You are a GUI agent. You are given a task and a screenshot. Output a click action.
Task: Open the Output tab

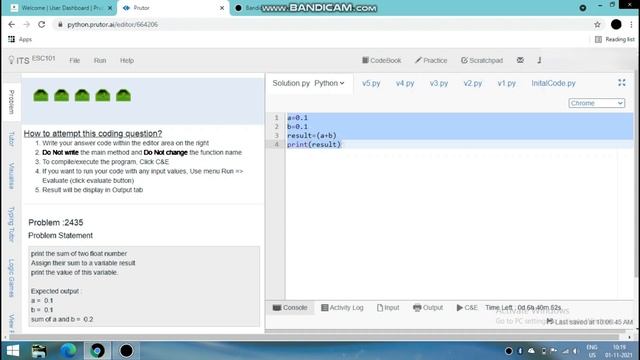tap(428, 307)
